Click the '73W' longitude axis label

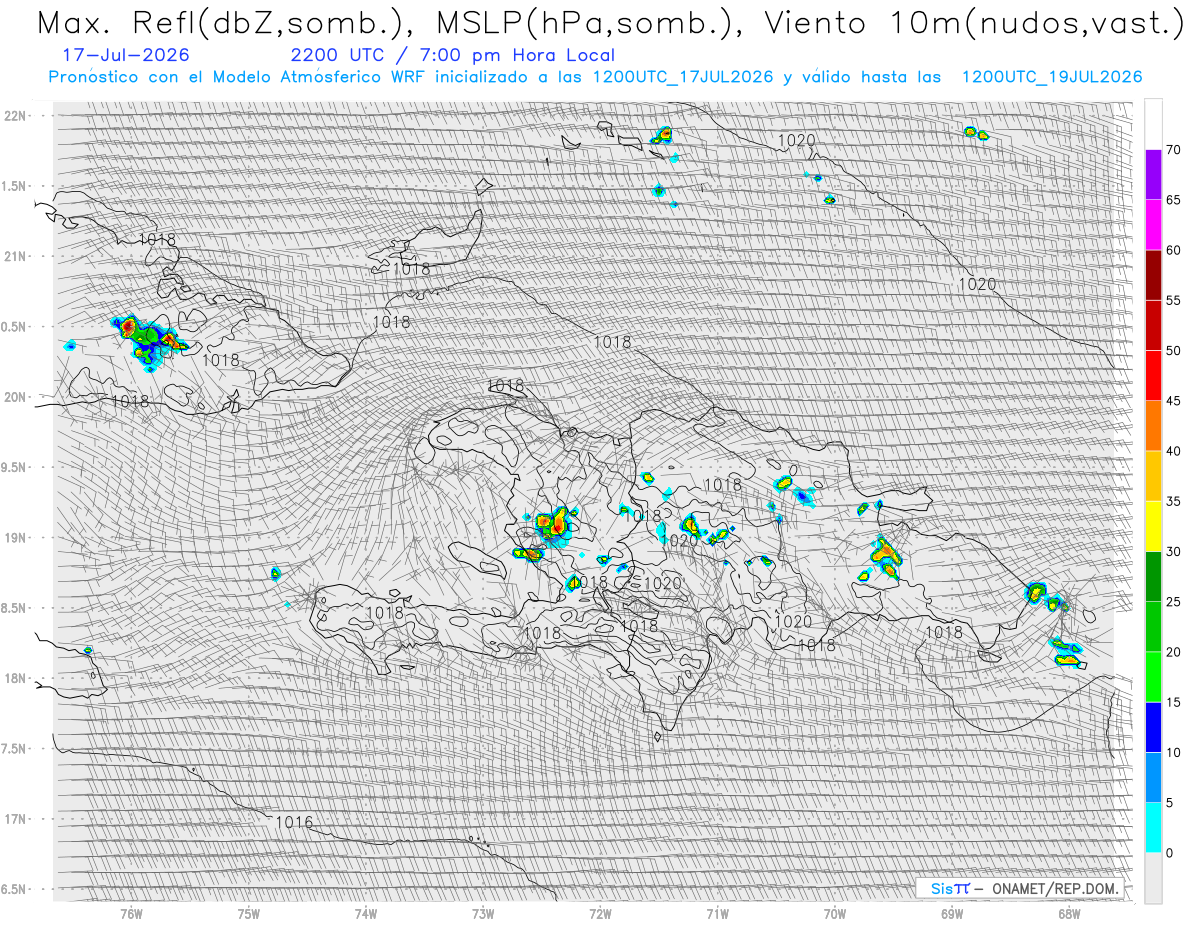483,913
